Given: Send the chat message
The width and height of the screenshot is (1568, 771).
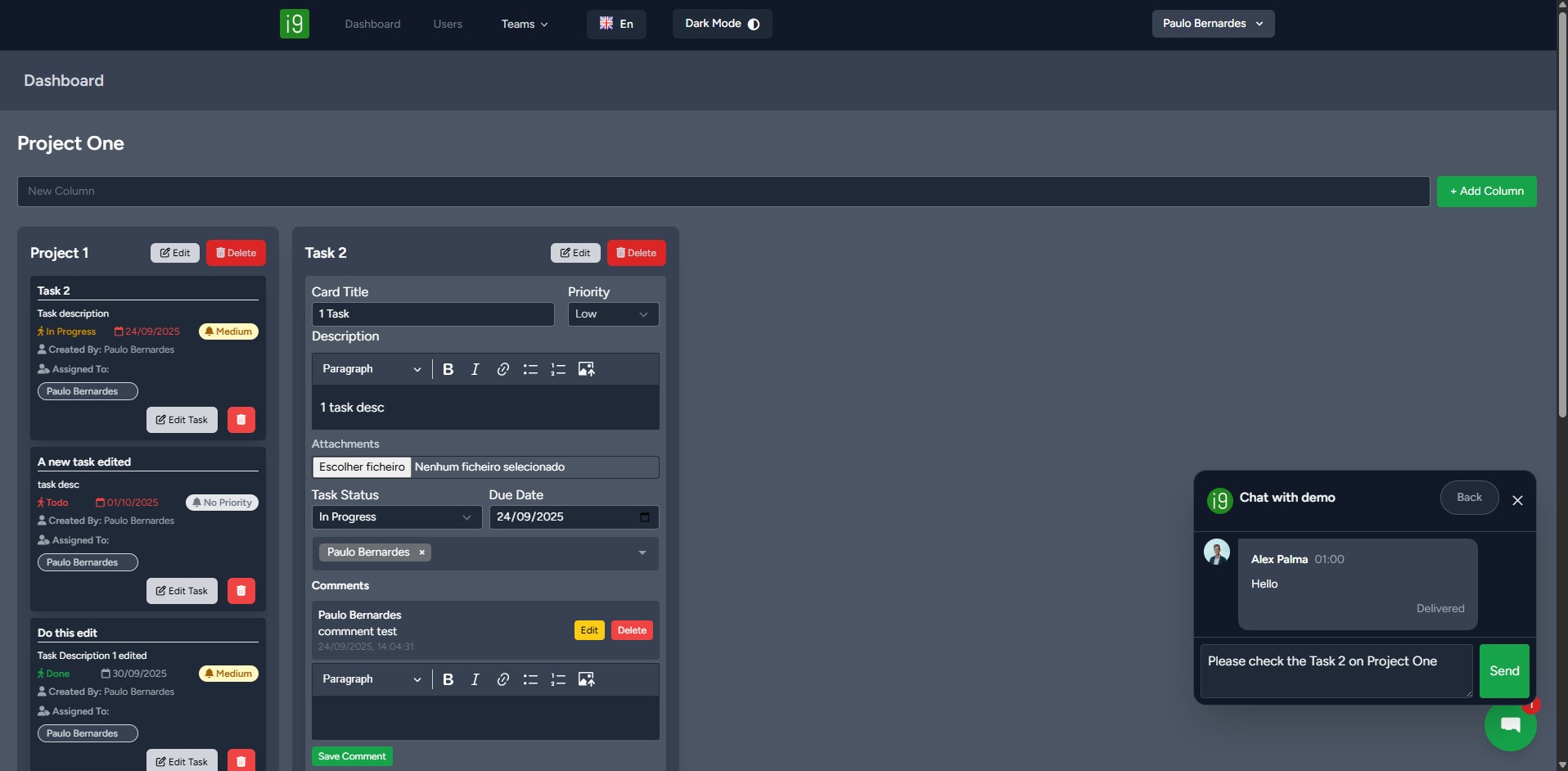Looking at the screenshot, I should tap(1503, 671).
